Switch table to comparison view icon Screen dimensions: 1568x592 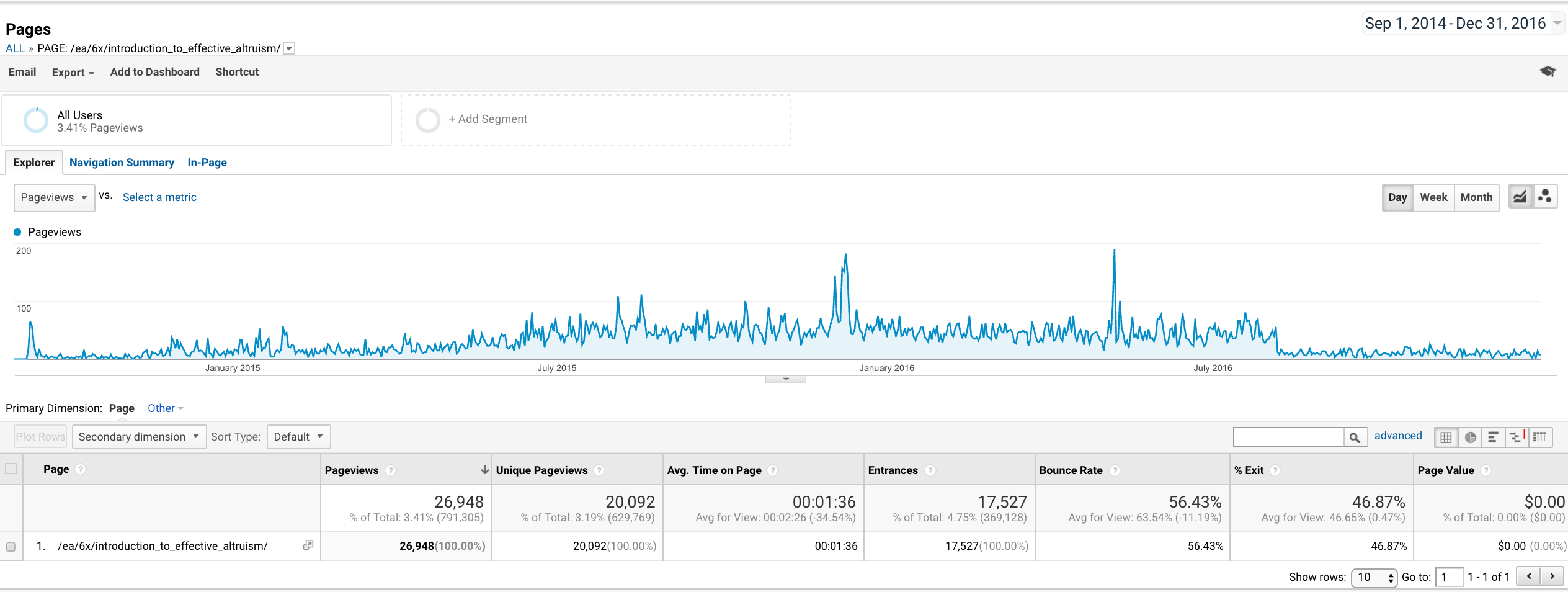(1517, 437)
